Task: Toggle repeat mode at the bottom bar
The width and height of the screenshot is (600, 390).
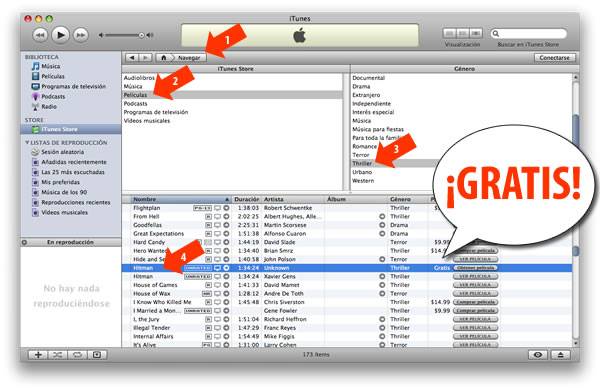Action: (x=77, y=355)
